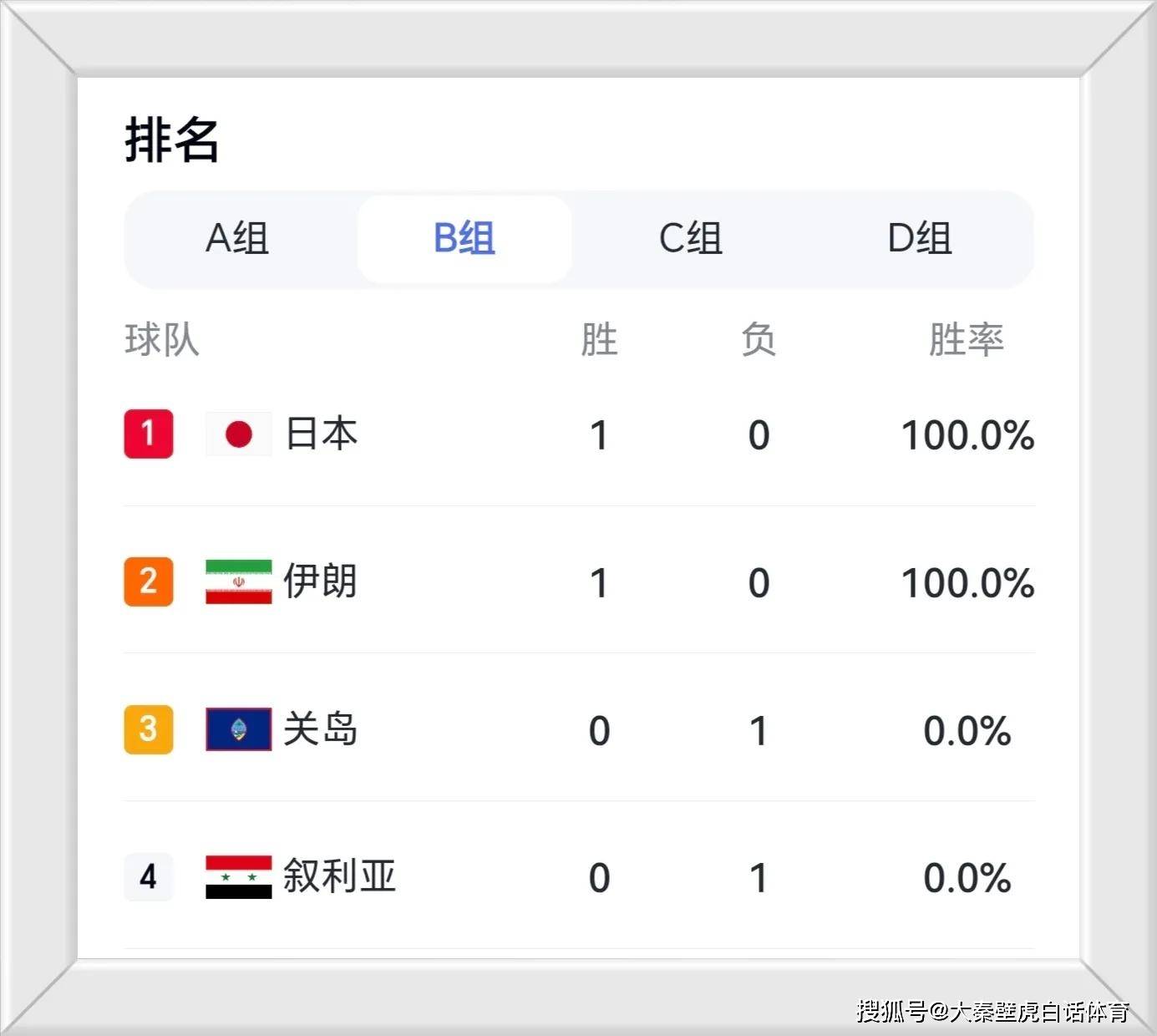Image resolution: width=1157 pixels, height=1036 pixels.
Task: Switch to the A组 tab
Action: [237, 239]
